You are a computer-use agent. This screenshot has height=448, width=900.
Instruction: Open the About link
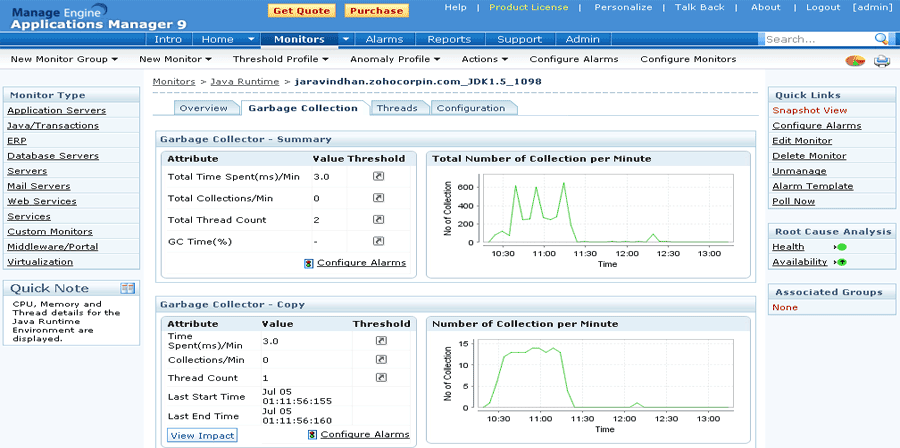(766, 7)
